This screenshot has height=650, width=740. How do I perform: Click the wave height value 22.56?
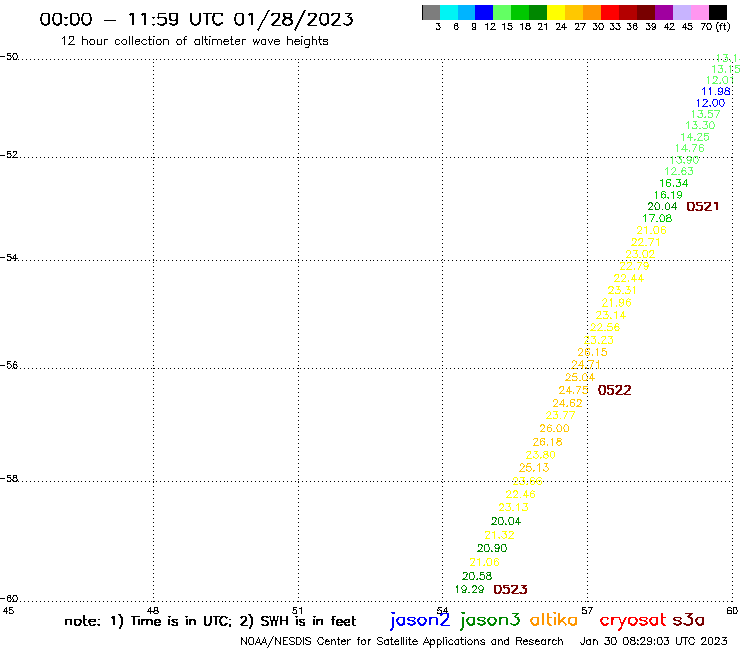coord(605,327)
